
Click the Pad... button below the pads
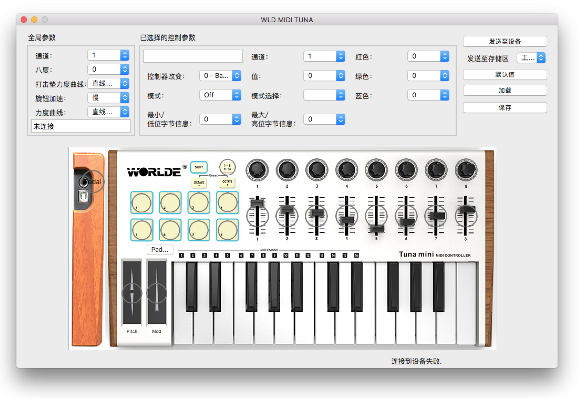pyautogui.click(x=160, y=249)
